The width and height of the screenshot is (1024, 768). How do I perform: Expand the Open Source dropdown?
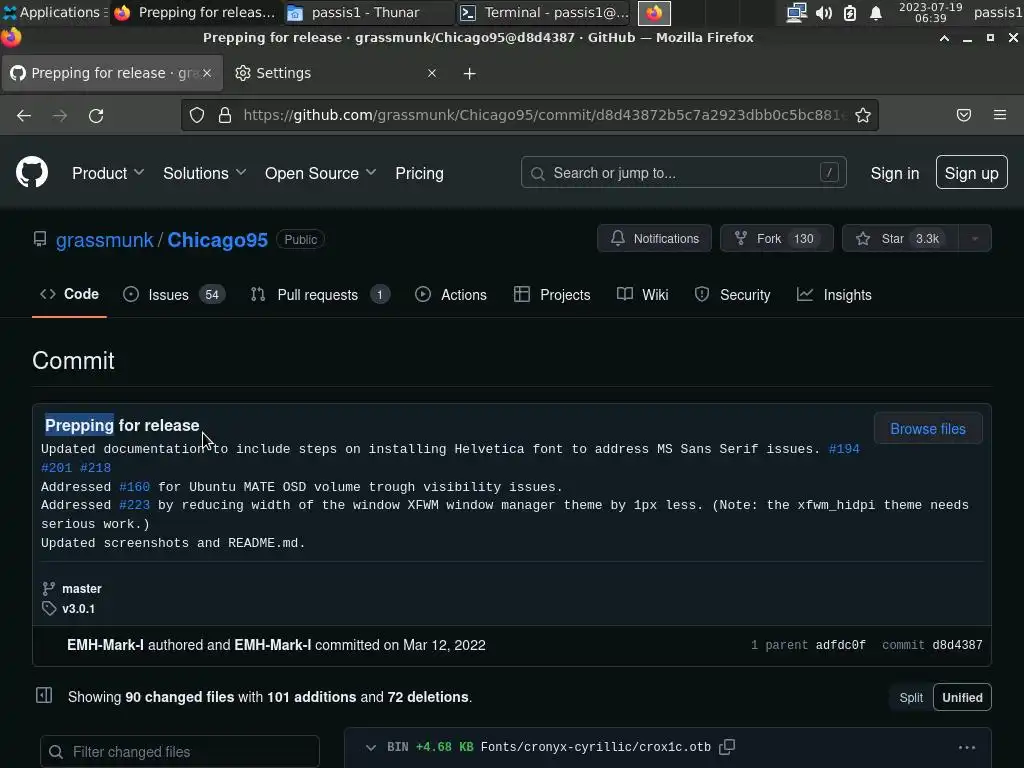tap(321, 173)
